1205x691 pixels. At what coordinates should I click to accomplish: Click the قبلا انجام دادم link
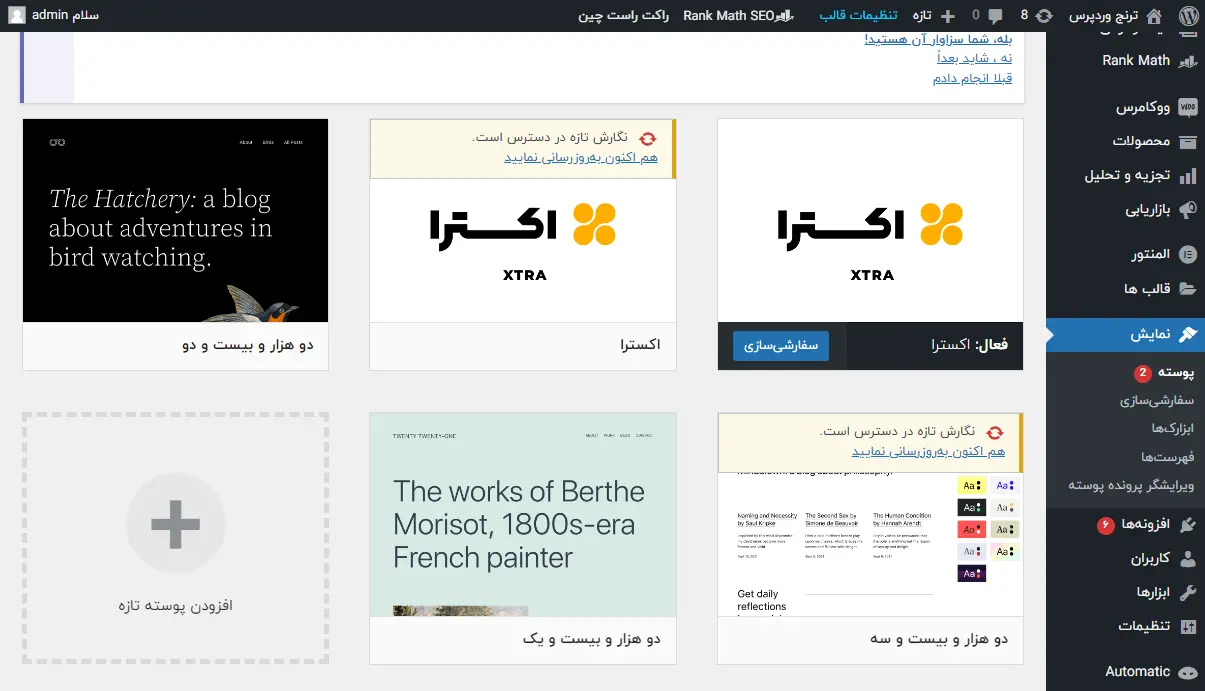pos(972,78)
